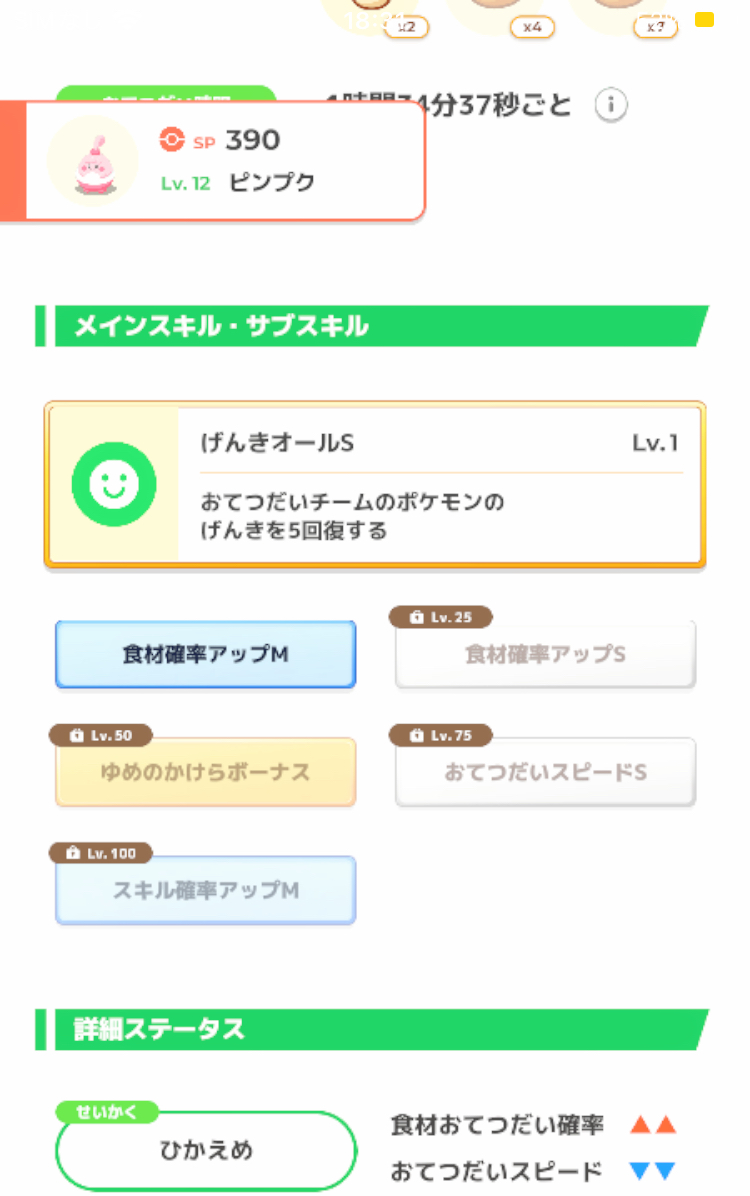
Task: Select the locked ゆめのかけらボーナス sub skill
Action: 205,772
